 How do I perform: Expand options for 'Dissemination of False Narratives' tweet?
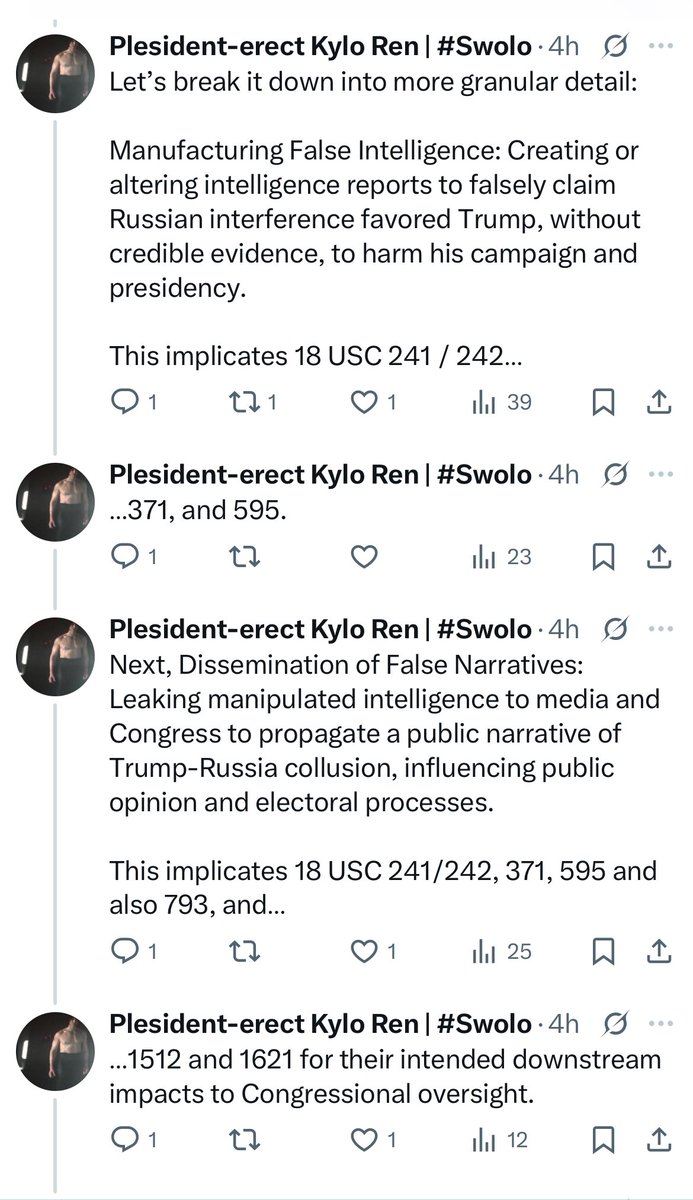click(x=661, y=629)
